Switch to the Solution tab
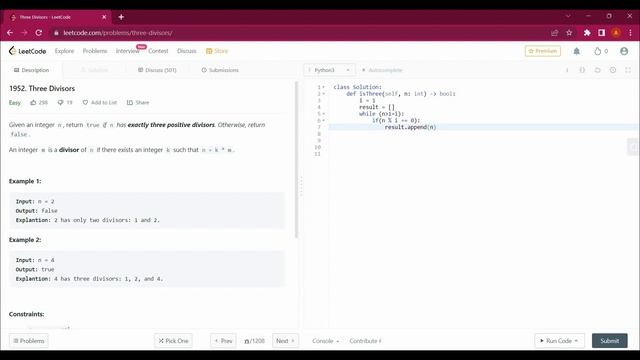Image resolution: width=640 pixels, height=360 pixels. [95, 70]
